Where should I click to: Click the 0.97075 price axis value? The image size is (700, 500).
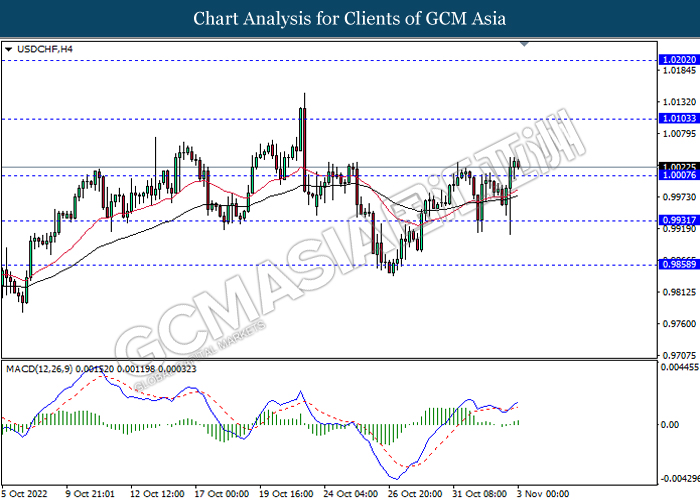pos(679,355)
